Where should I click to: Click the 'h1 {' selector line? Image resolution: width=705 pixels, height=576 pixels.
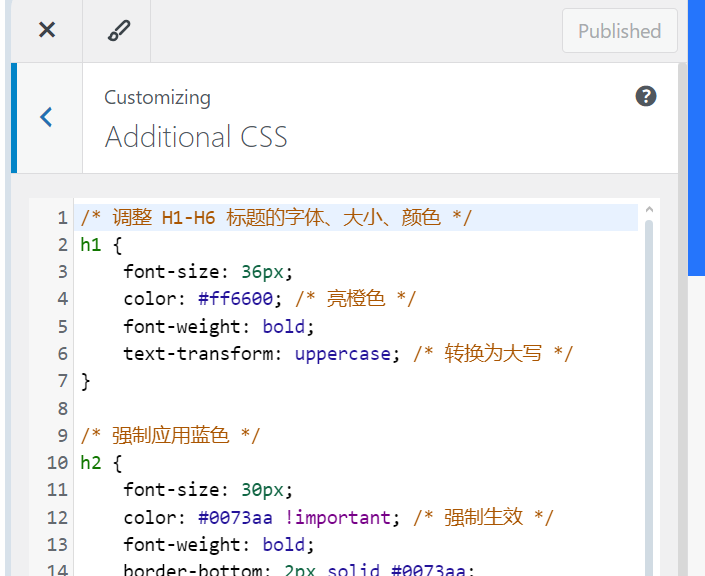click(101, 245)
